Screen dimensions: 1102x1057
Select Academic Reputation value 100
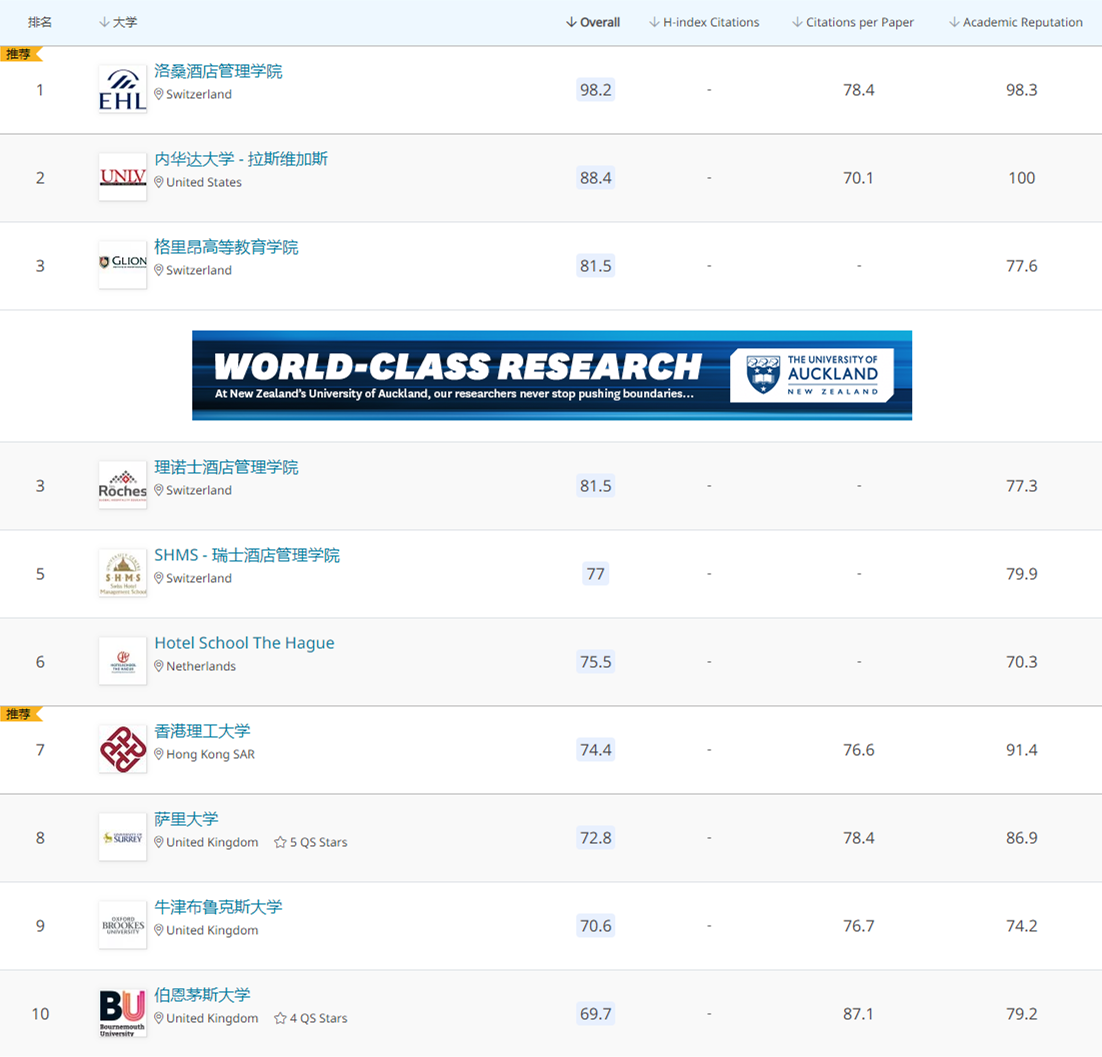tap(1021, 178)
